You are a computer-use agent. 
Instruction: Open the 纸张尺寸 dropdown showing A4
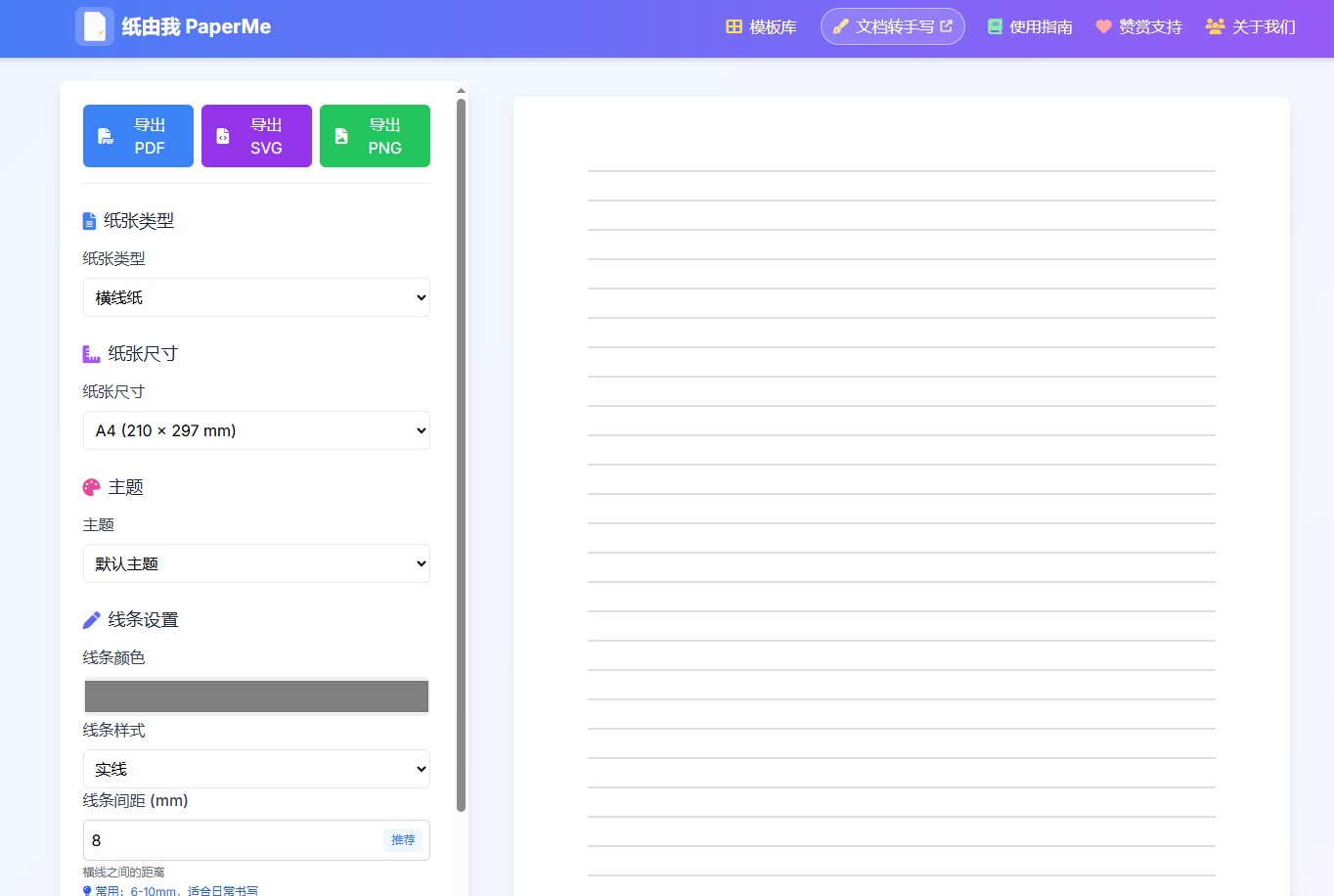click(x=256, y=430)
